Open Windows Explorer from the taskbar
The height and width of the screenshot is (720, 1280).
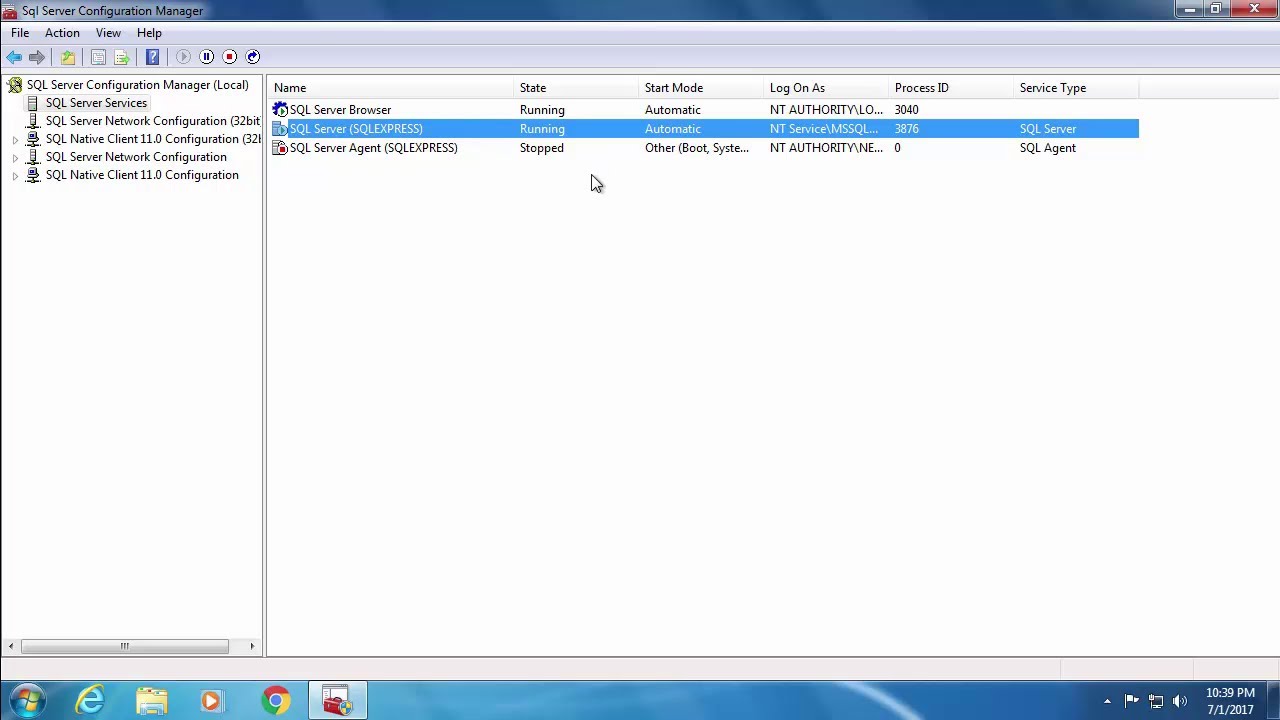(x=152, y=701)
